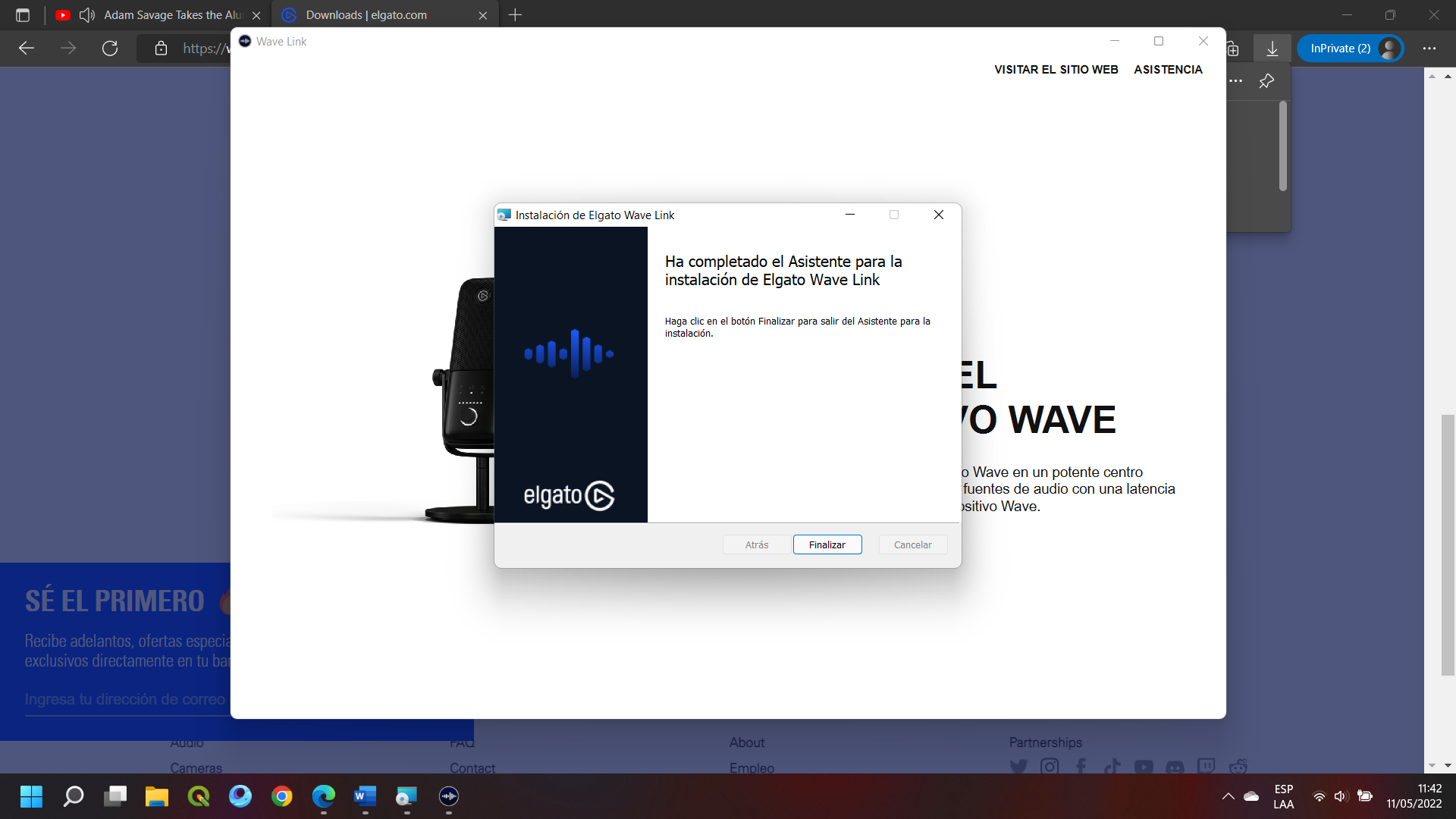Open Microsoft Word from taskbar
The image size is (1456, 819).
[x=365, y=796]
